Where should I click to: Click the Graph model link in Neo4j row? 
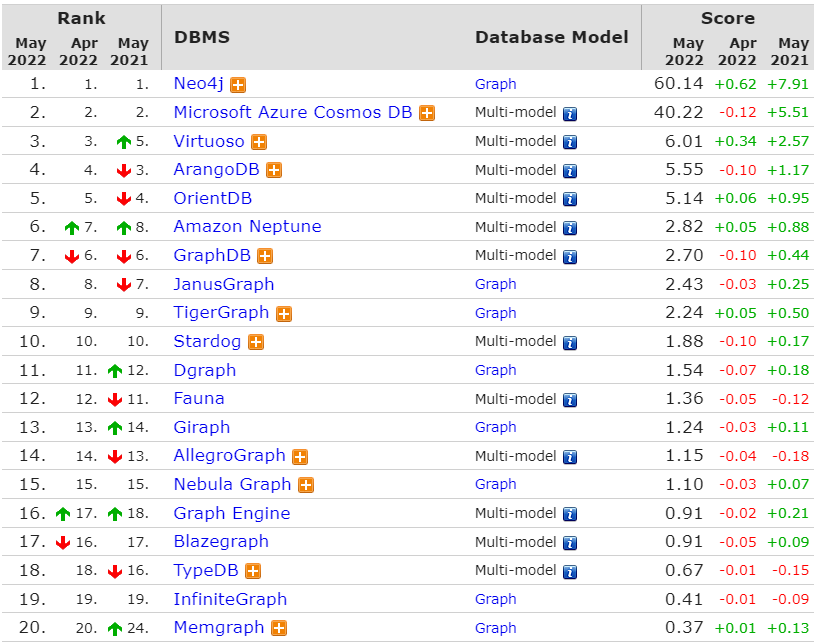[x=495, y=84]
